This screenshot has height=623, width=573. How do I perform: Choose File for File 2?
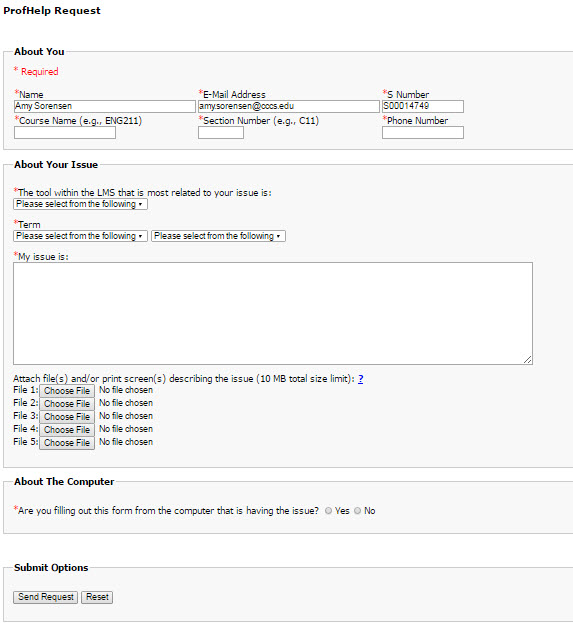[x=67, y=404]
